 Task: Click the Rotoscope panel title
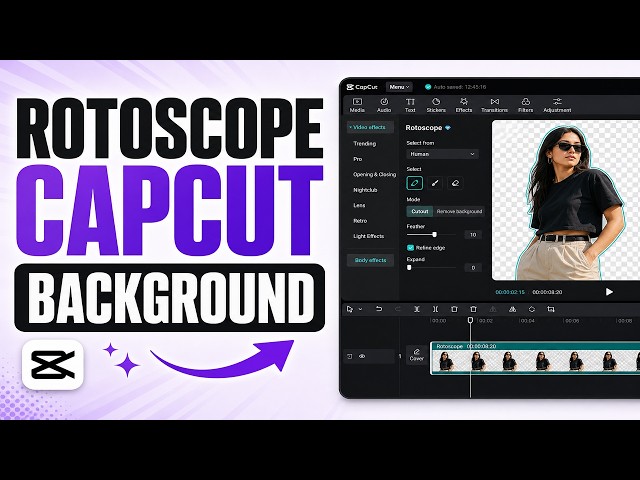coord(424,128)
